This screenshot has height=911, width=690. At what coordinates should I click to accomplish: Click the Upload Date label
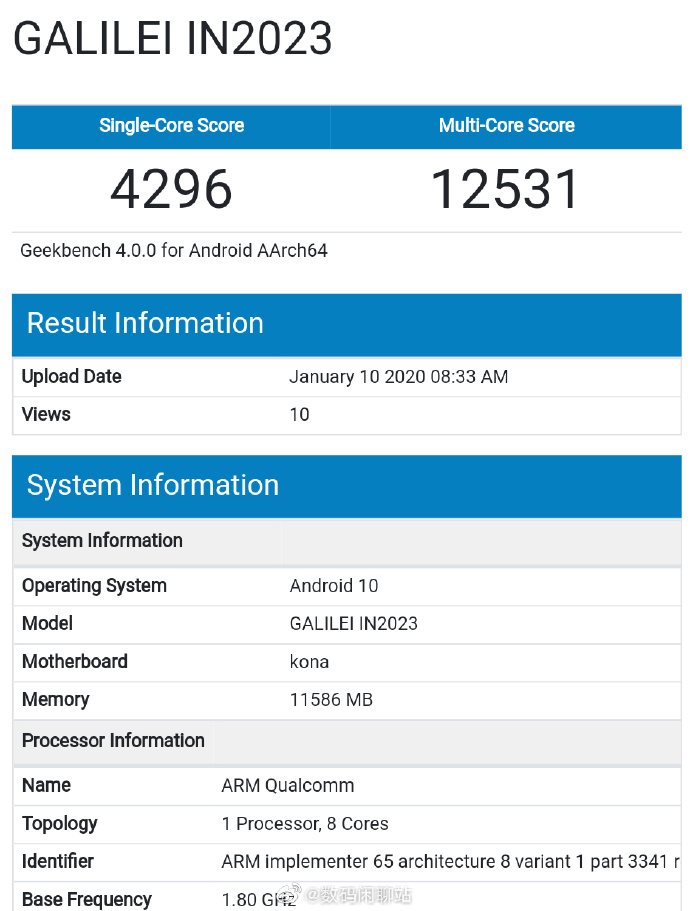(x=71, y=376)
